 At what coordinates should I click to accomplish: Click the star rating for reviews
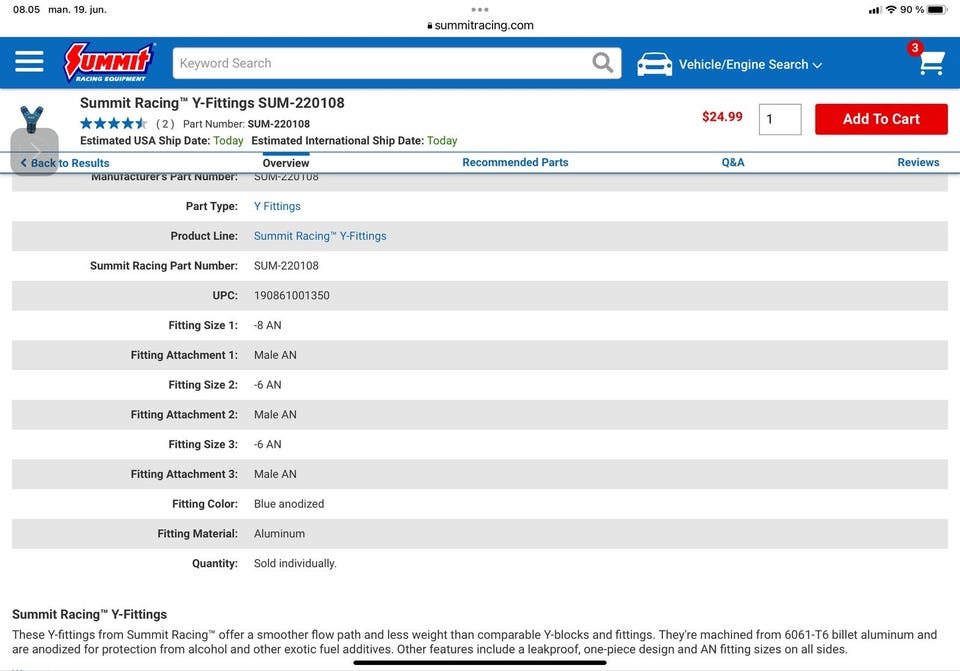[114, 124]
